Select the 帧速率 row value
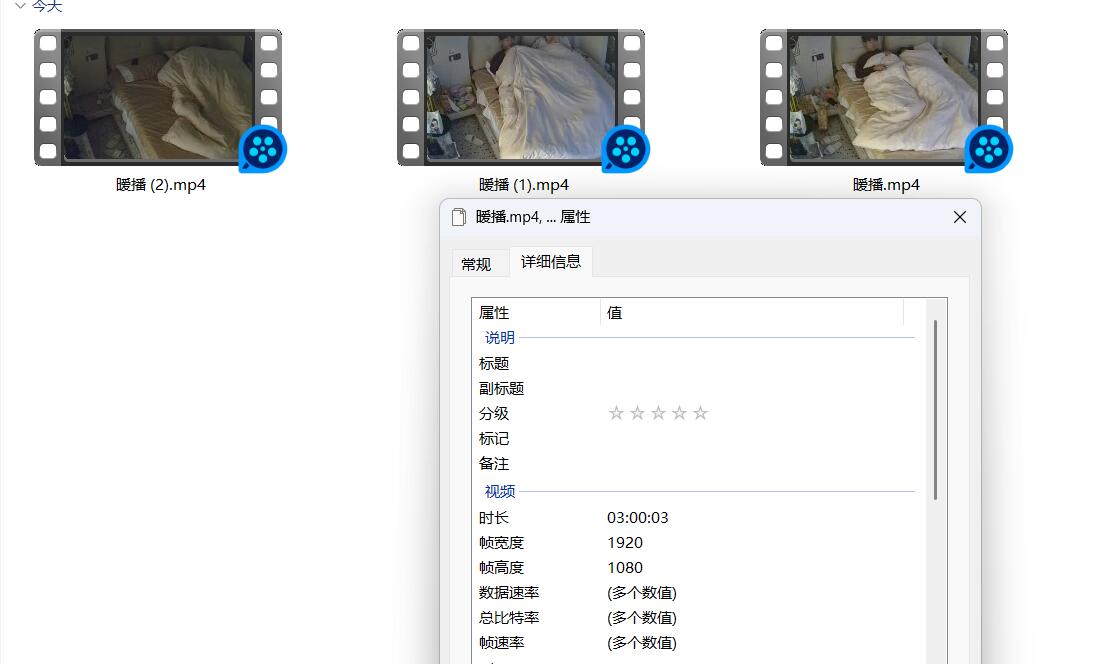Image resolution: width=1094 pixels, height=664 pixels. 642,643
